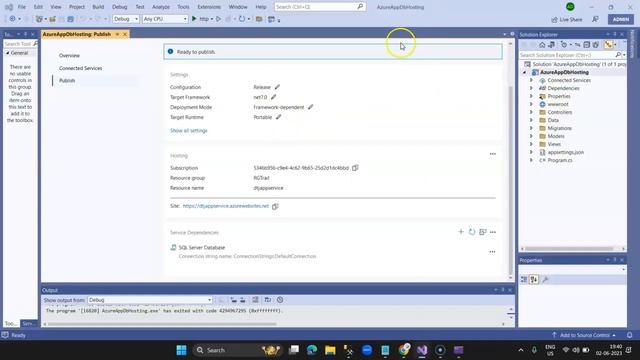Expand the Dependencies tree node

pos(531,88)
